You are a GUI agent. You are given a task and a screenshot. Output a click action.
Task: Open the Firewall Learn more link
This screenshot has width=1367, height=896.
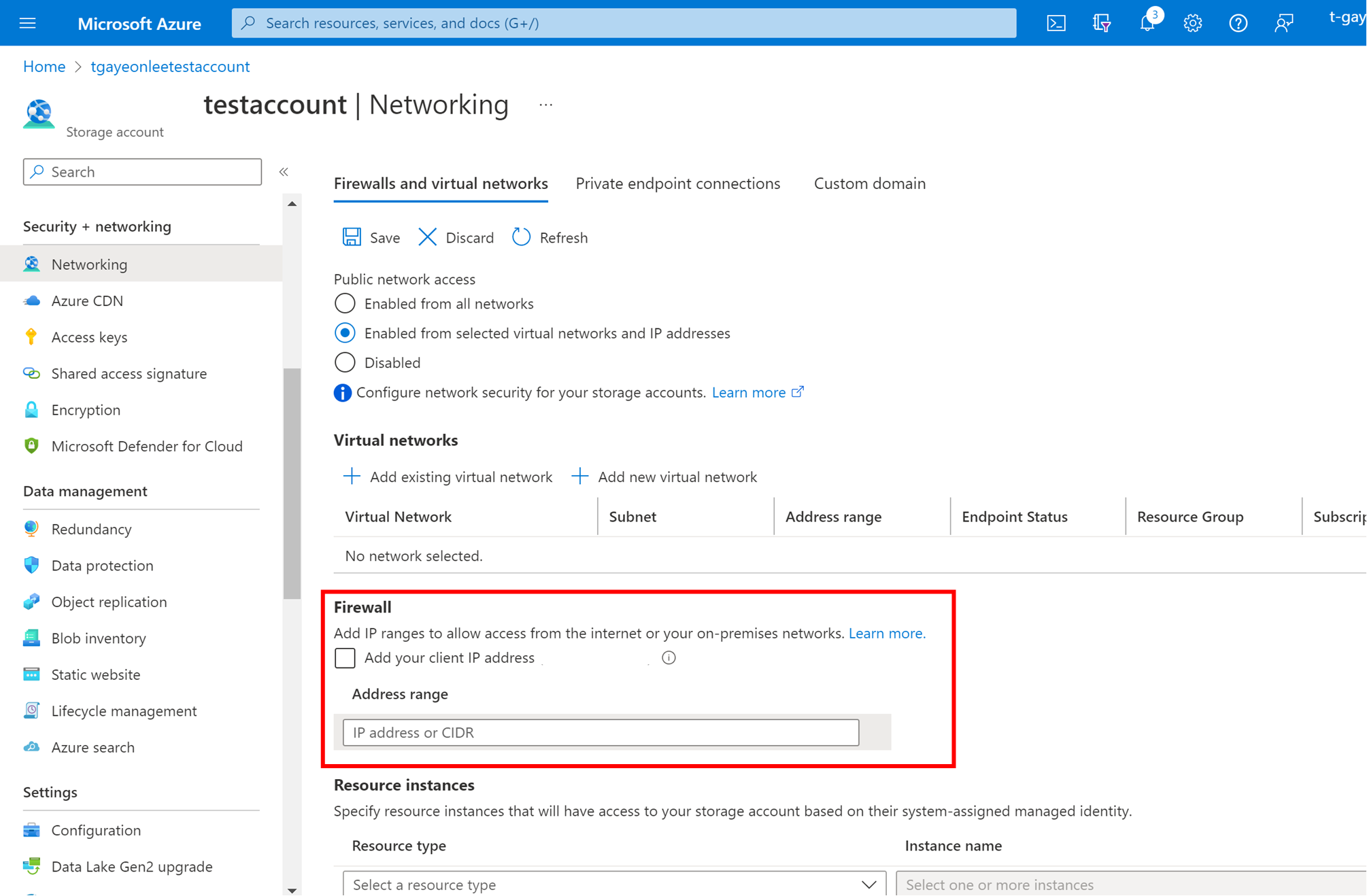click(886, 633)
